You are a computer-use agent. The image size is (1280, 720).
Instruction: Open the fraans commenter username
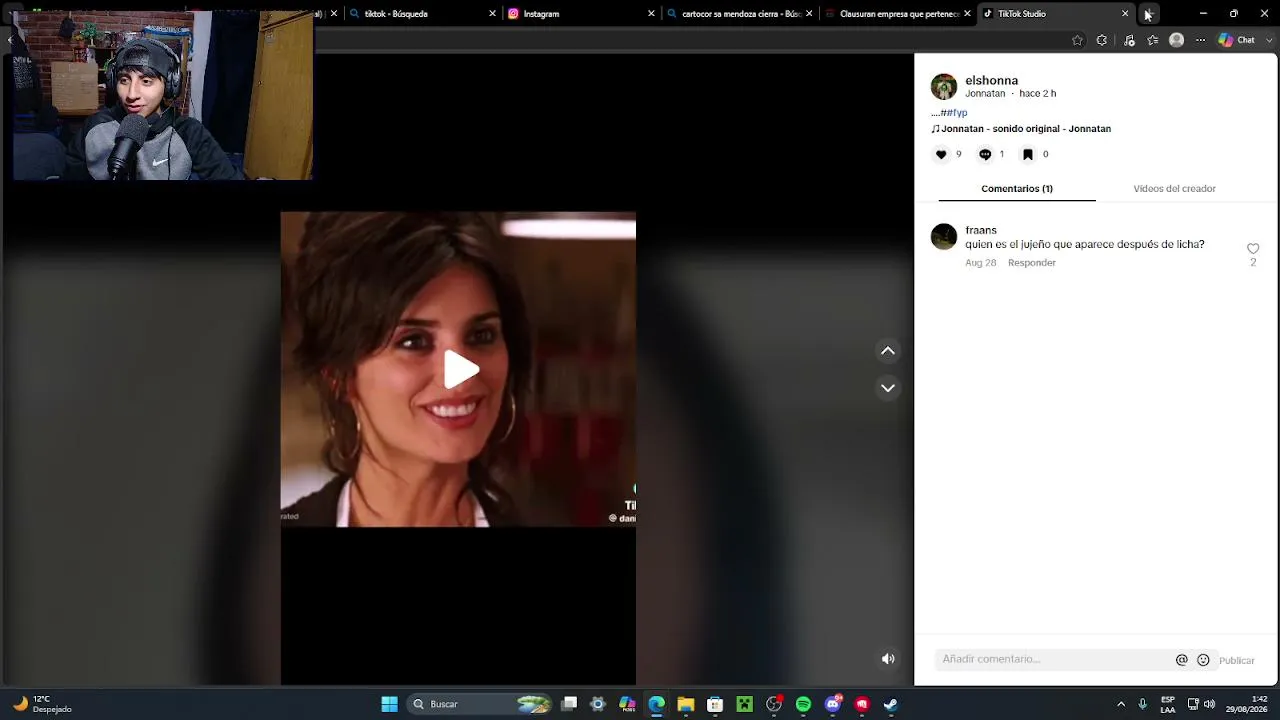point(981,230)
